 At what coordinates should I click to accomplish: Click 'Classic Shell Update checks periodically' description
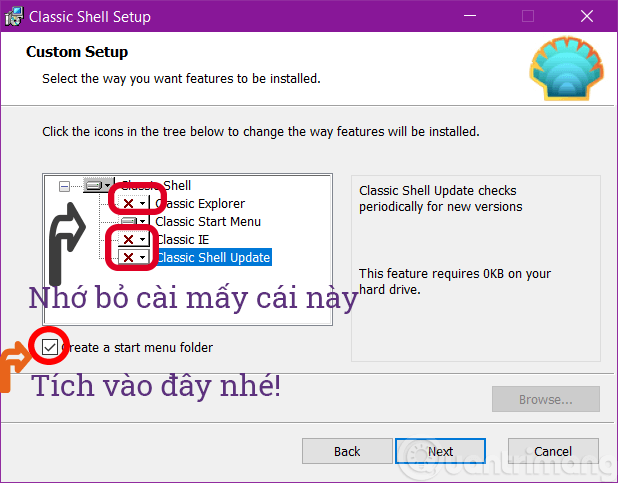(440, 198)
